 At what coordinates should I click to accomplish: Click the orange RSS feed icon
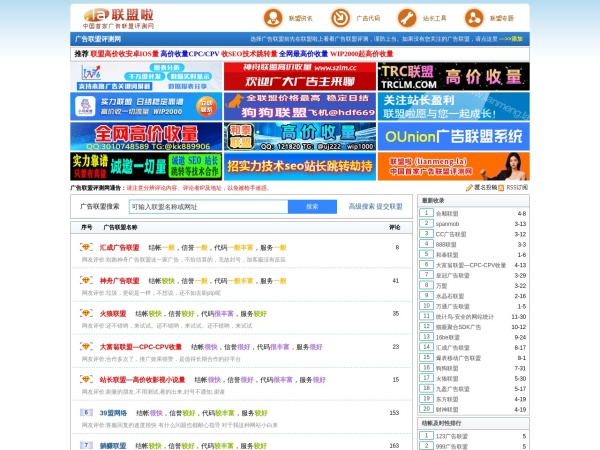coord(501,188)
